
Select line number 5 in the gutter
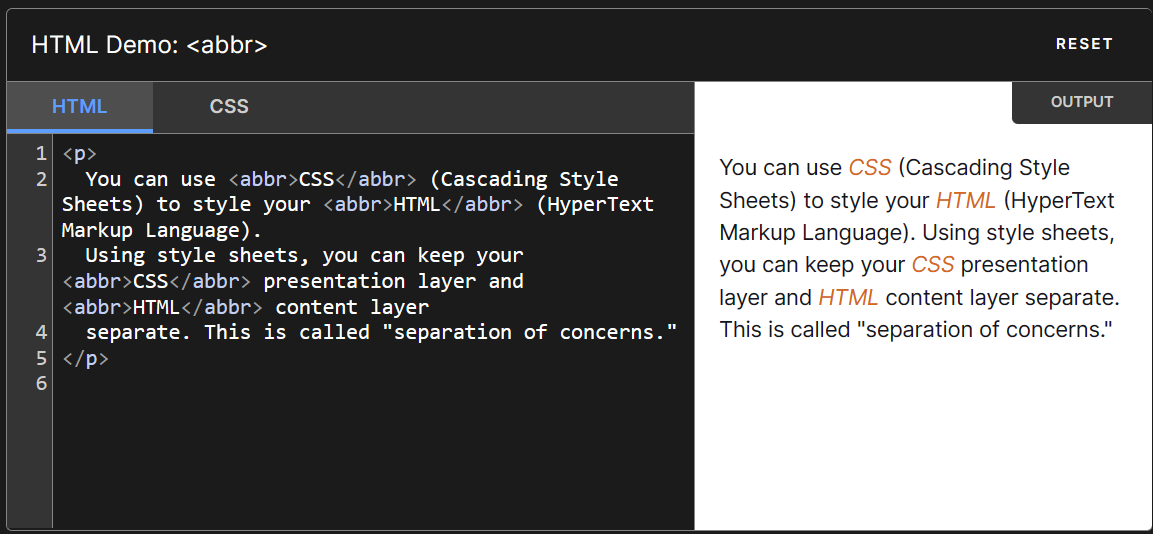tap(41, 358)
